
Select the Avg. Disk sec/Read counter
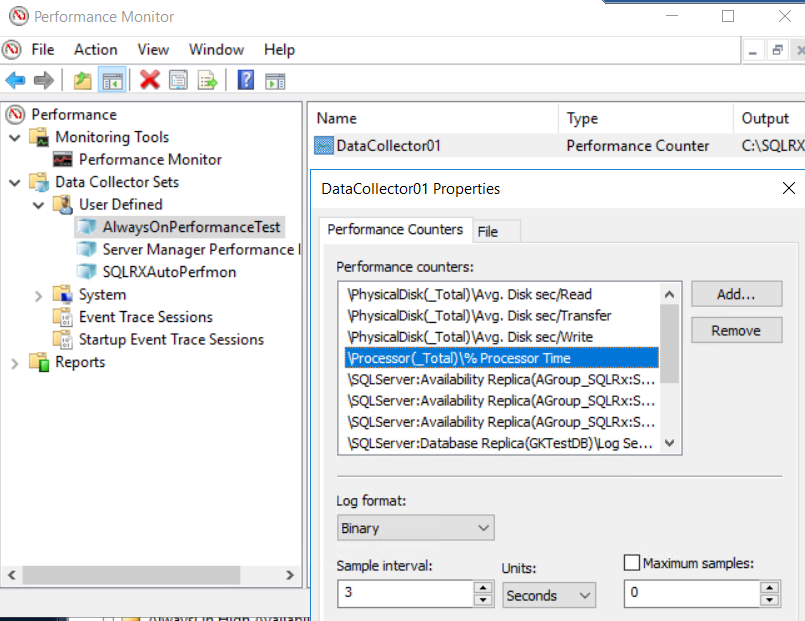[502, 294]
